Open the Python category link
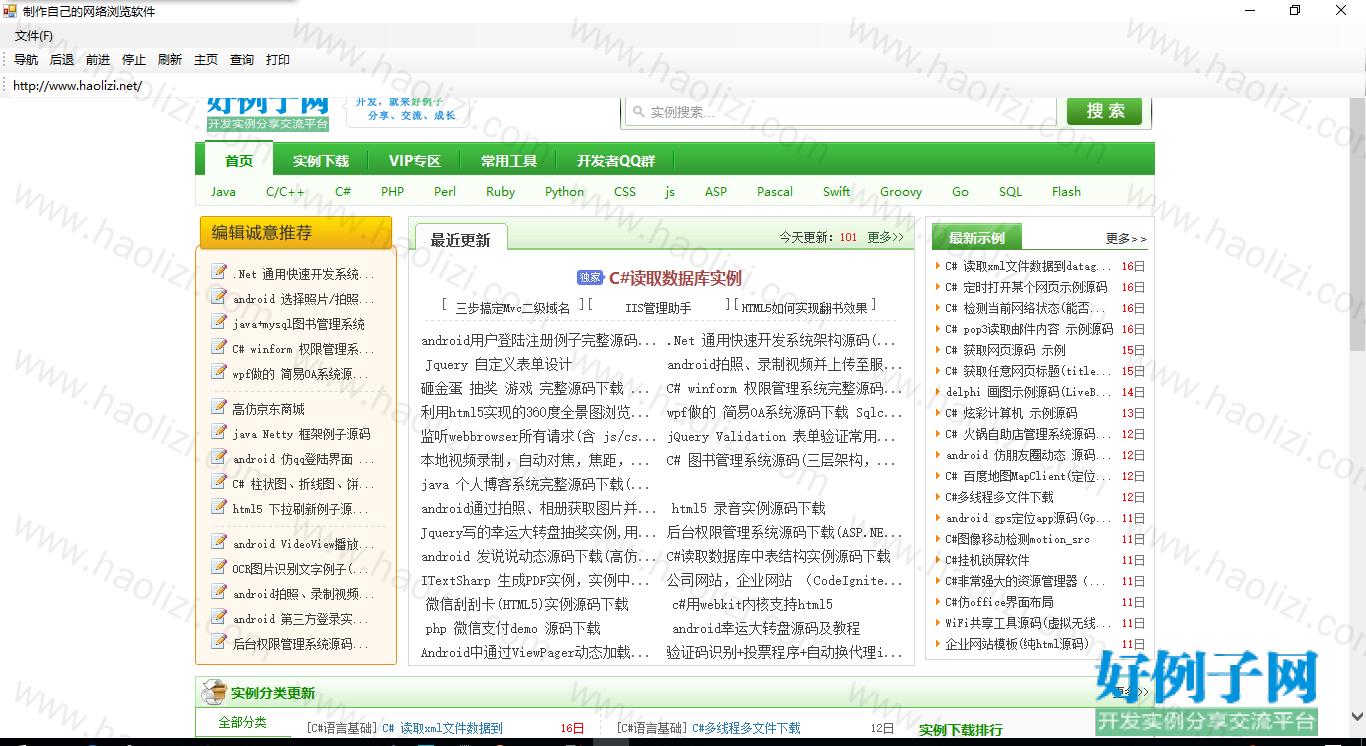1366x746 pixels. pyautogui.click(x=564, y=192)
